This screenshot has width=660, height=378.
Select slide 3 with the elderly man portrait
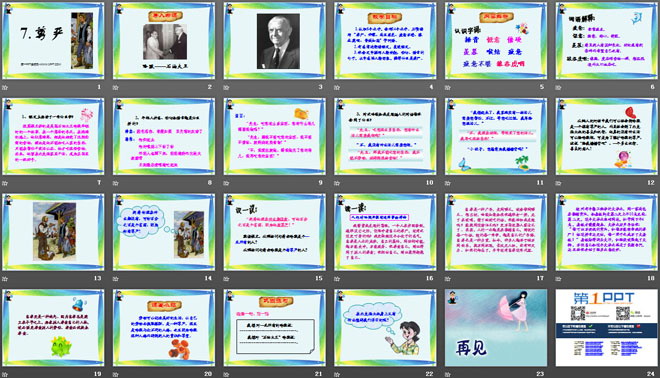(x=274, y=41)
